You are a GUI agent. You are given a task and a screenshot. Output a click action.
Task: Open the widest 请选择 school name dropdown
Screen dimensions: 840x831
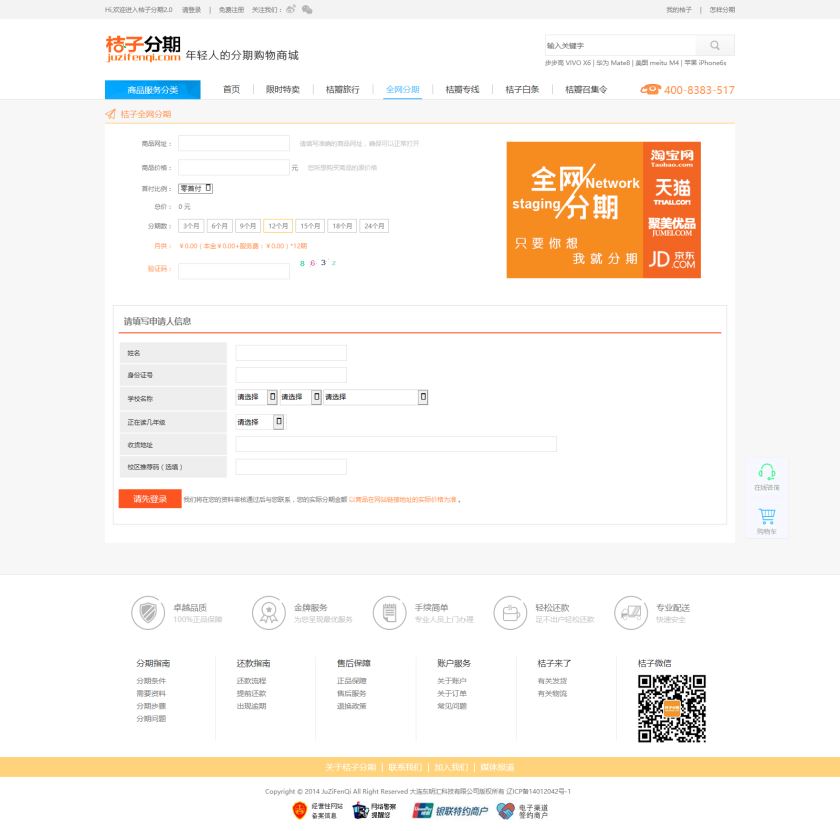tap(376, 397)
